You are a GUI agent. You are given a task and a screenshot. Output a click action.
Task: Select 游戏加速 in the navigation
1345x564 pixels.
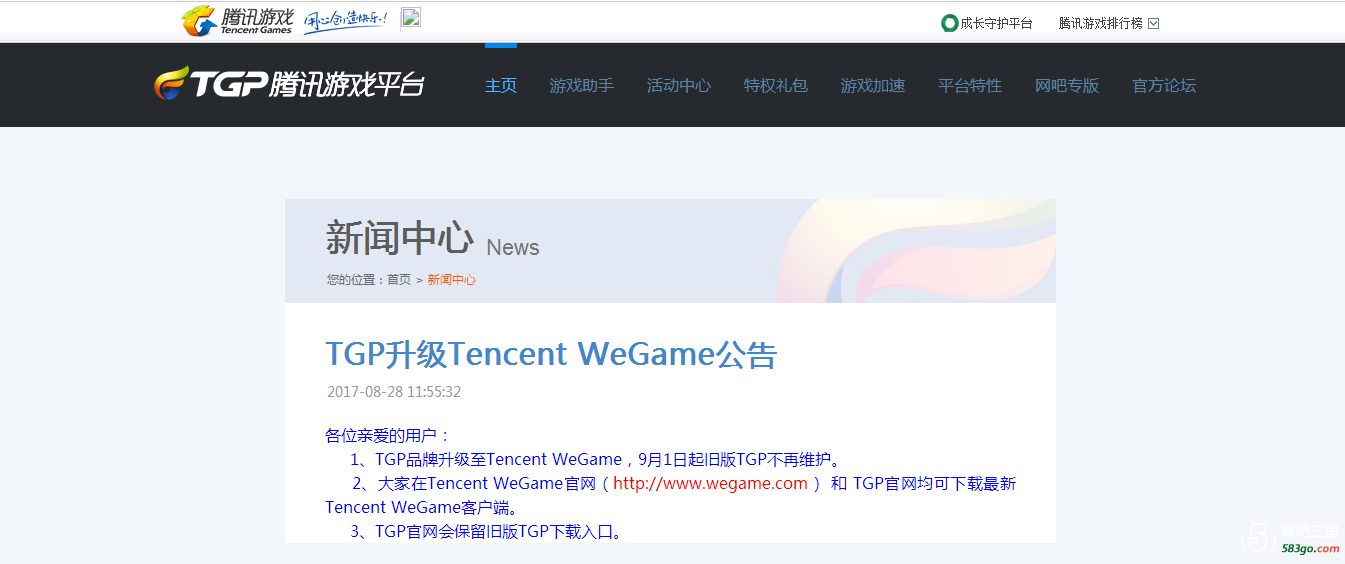click(x=873, y=86)
